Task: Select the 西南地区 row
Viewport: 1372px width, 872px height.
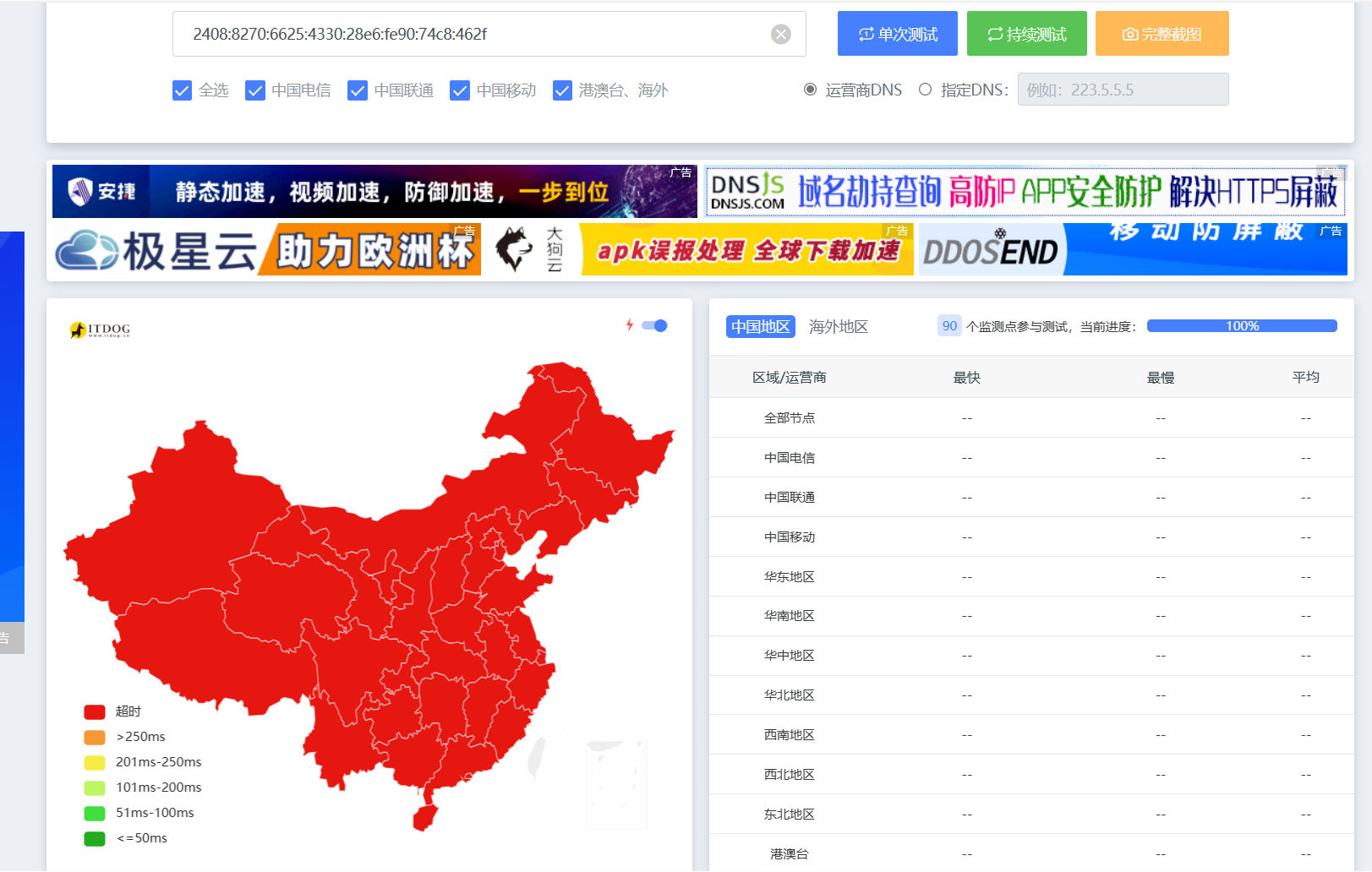Action: coord(1031,735)
